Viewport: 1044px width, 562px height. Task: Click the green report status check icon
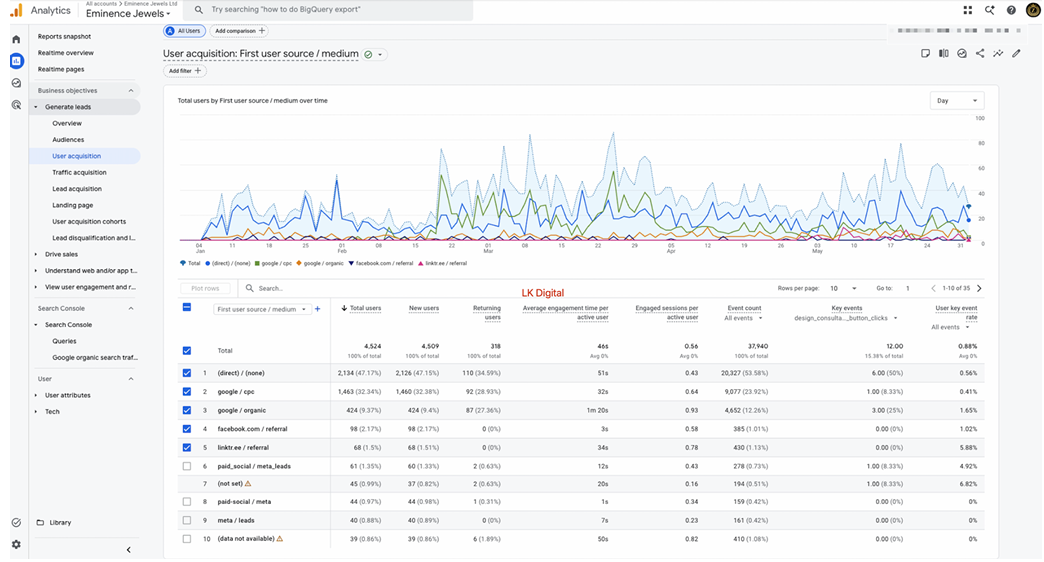[368, 55]
